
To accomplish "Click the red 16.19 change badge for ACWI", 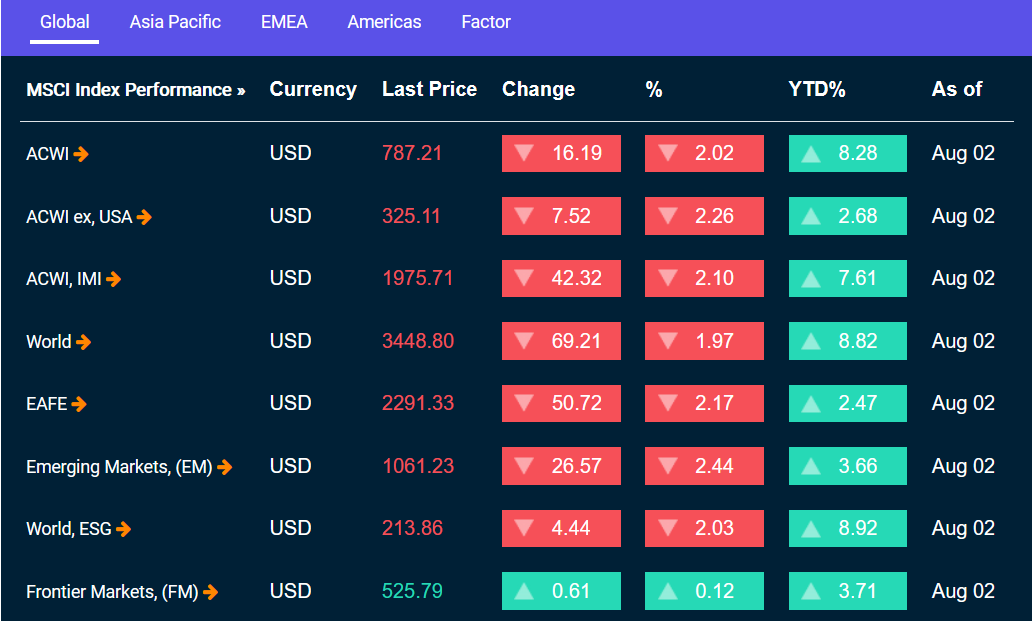I will pos(561,154).
